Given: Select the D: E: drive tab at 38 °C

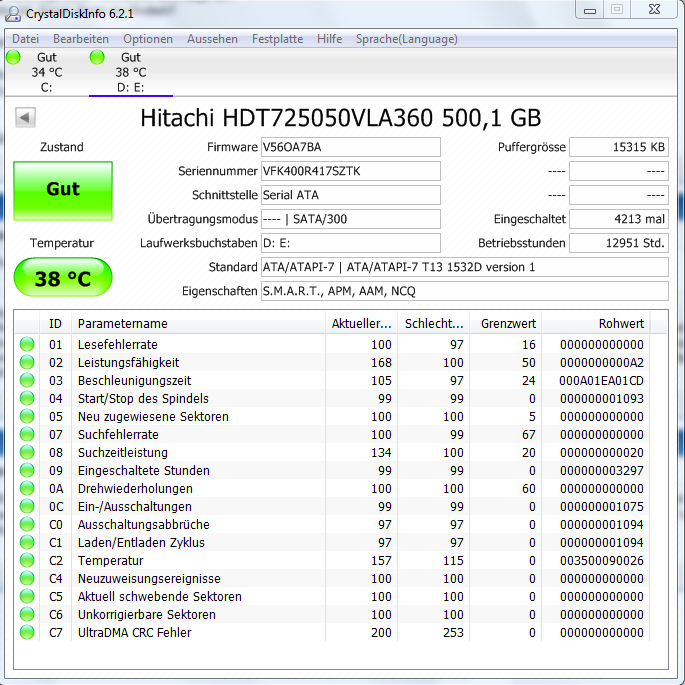Looking at the screenshot, I should click(131, 72).
